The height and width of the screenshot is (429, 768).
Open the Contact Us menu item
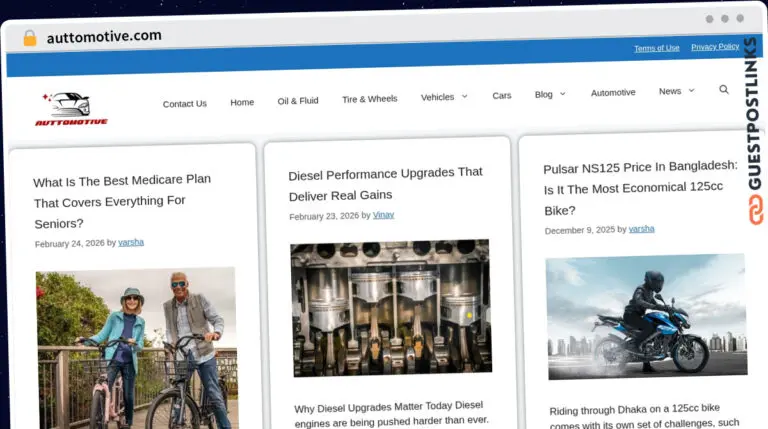[x=185, y=104]
